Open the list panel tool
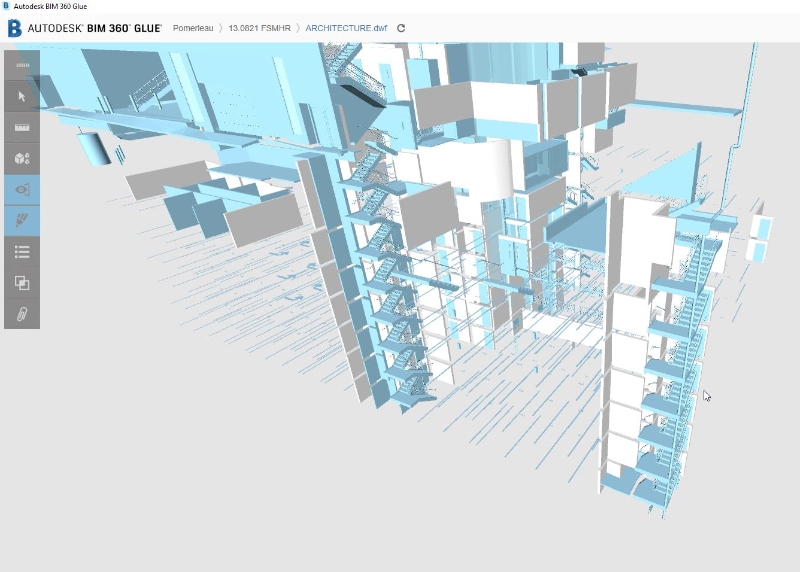The width and height of the screenshot is (800, 572). [x=22, y=252]
